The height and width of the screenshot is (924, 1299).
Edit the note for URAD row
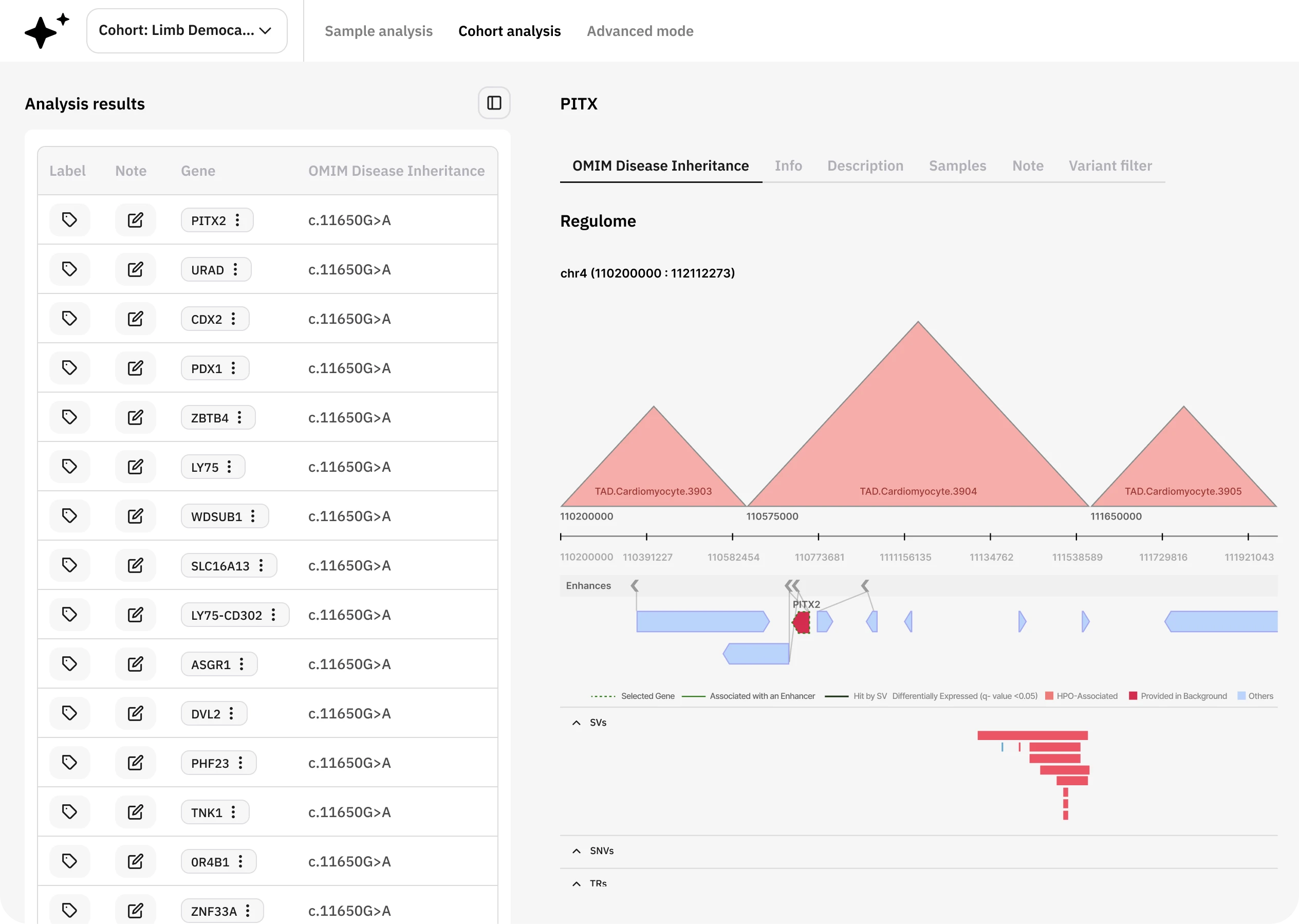click(135, 269)
